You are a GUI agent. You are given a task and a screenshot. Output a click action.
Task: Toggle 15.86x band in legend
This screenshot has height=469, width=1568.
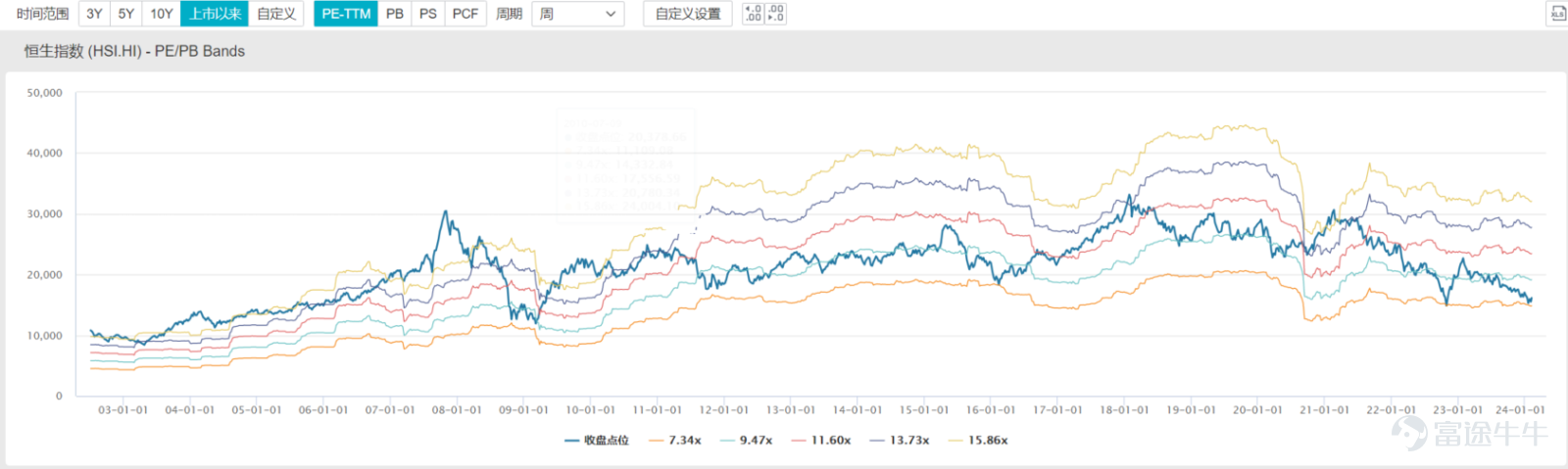click(x=978, y=441)
